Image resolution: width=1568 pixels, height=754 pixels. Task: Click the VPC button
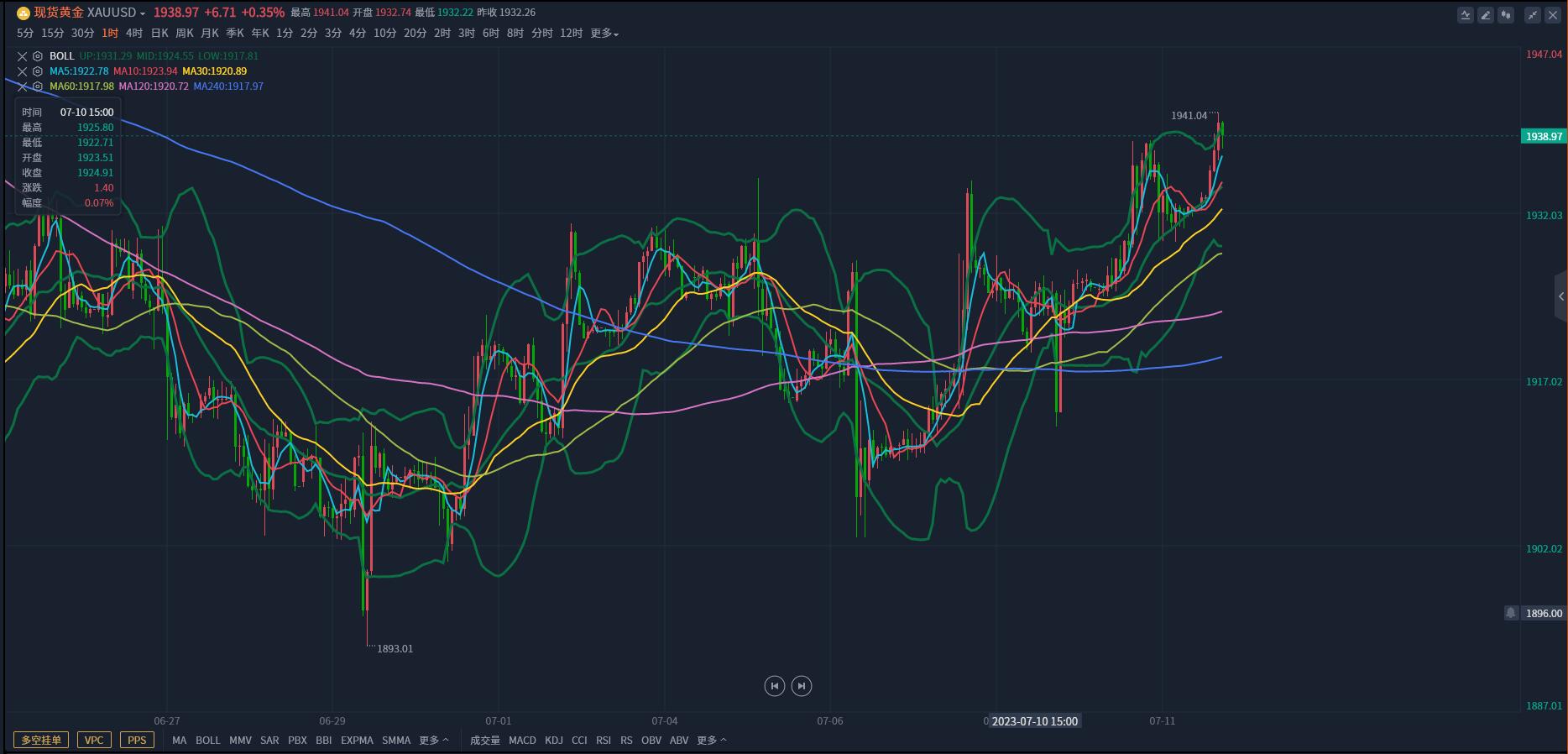(94, 740)
